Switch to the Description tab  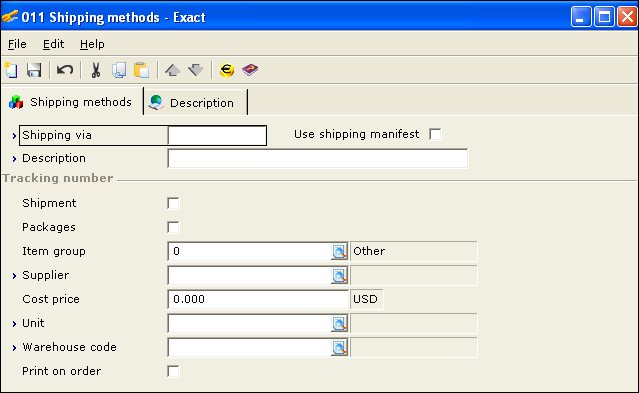(195, 103)
